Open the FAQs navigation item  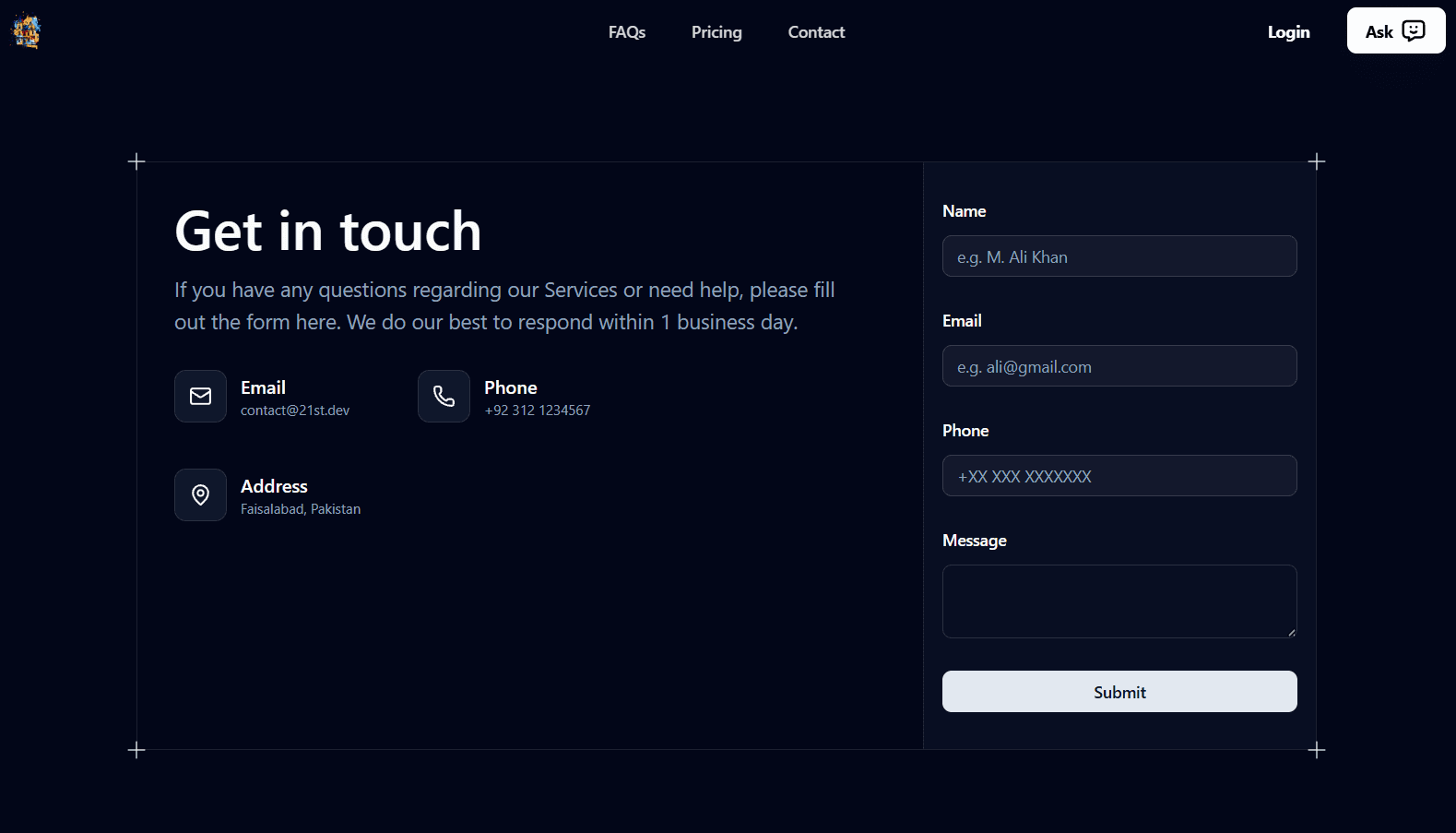coord(626,32)
